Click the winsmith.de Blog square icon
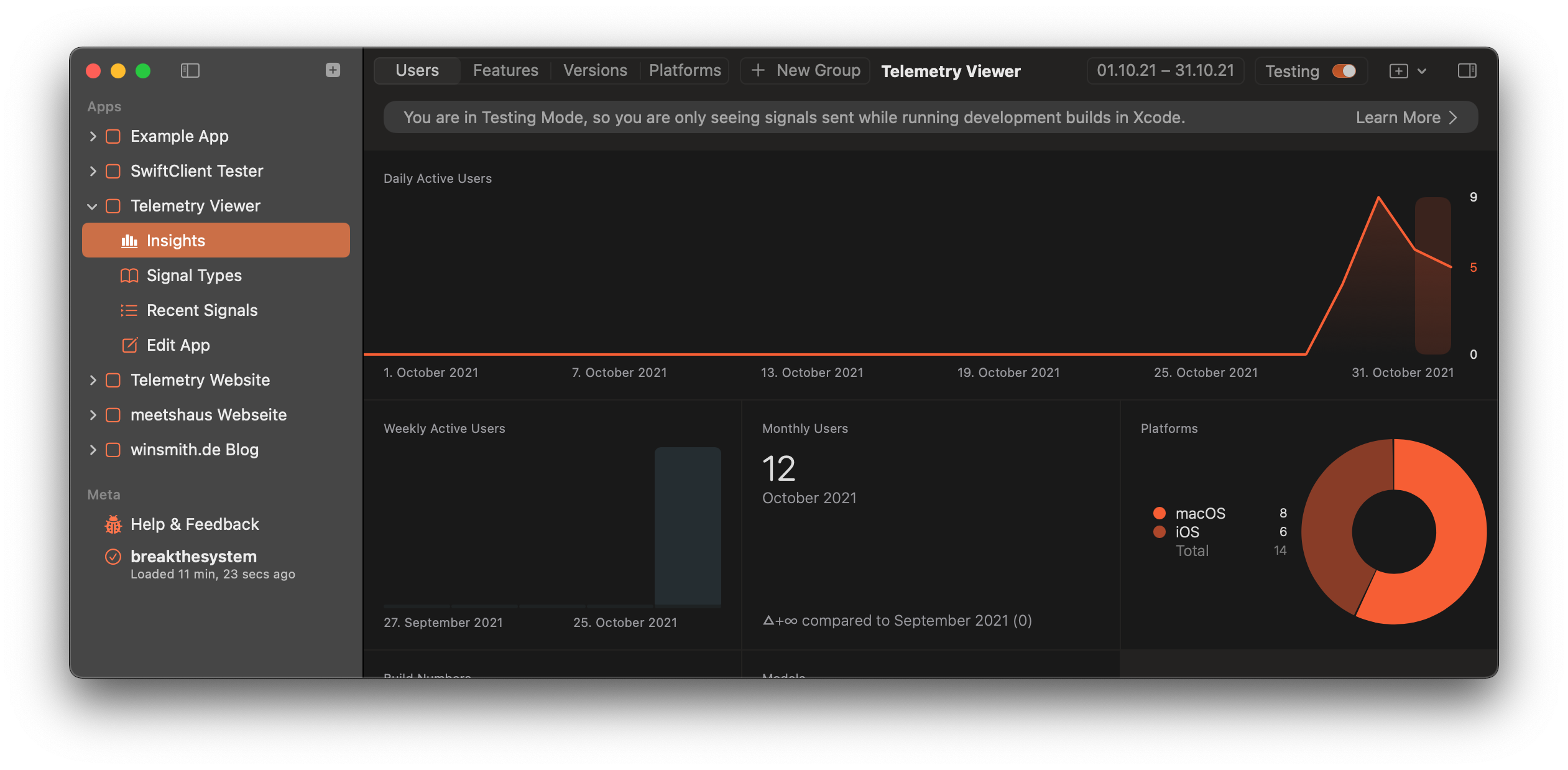 point(113,450)
